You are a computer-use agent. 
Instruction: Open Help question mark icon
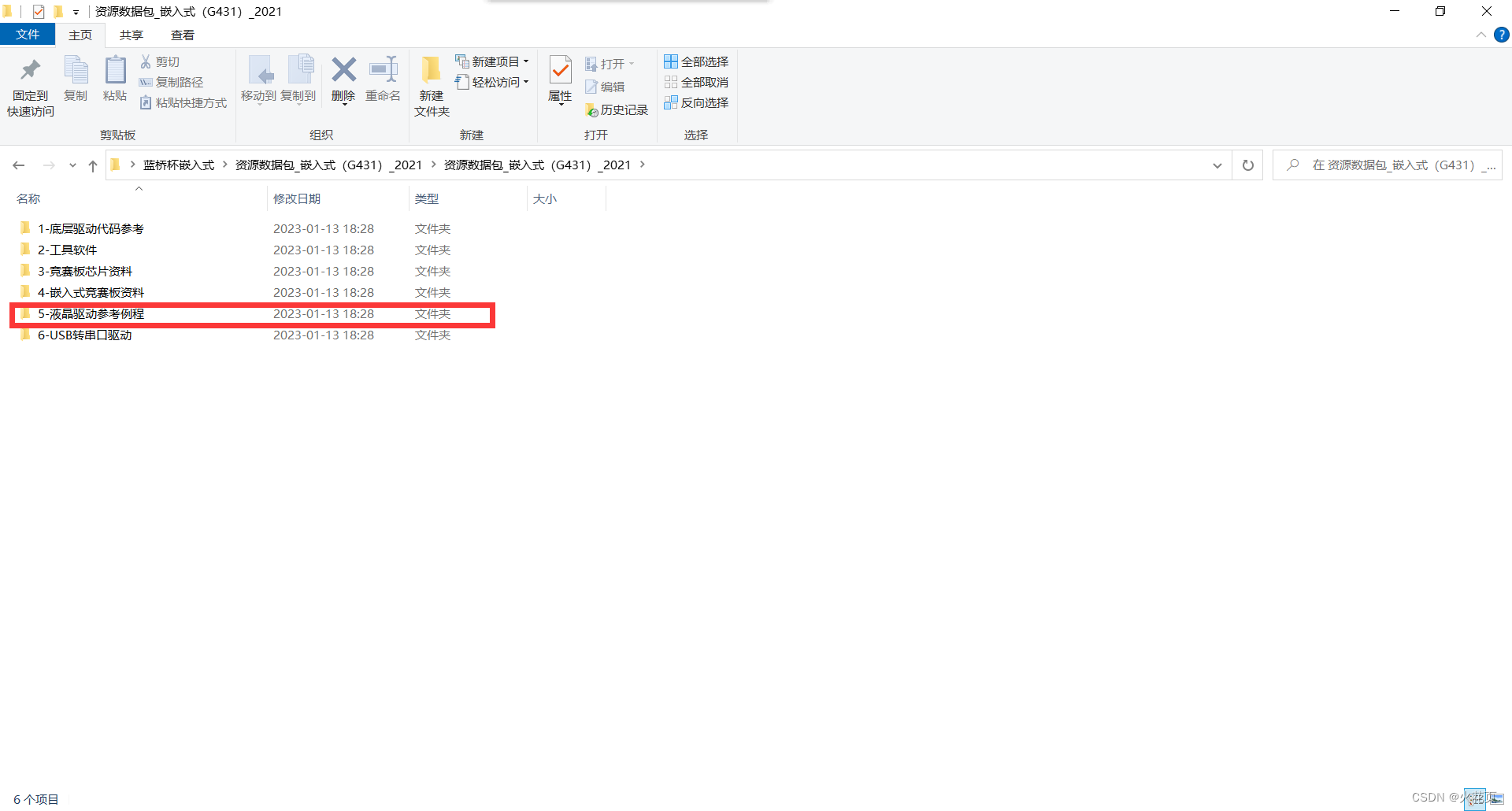coord(1501,35)
